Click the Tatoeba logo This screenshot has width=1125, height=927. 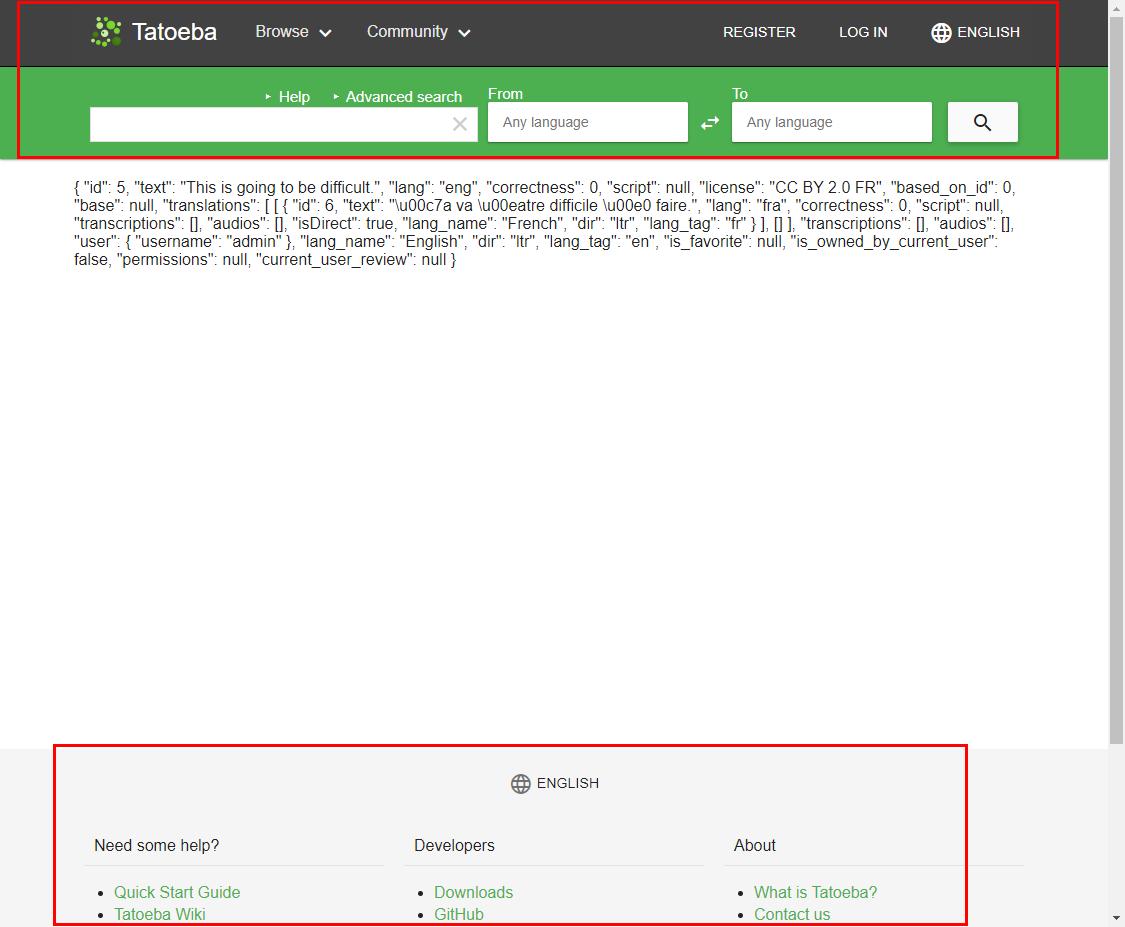point(154,31)
